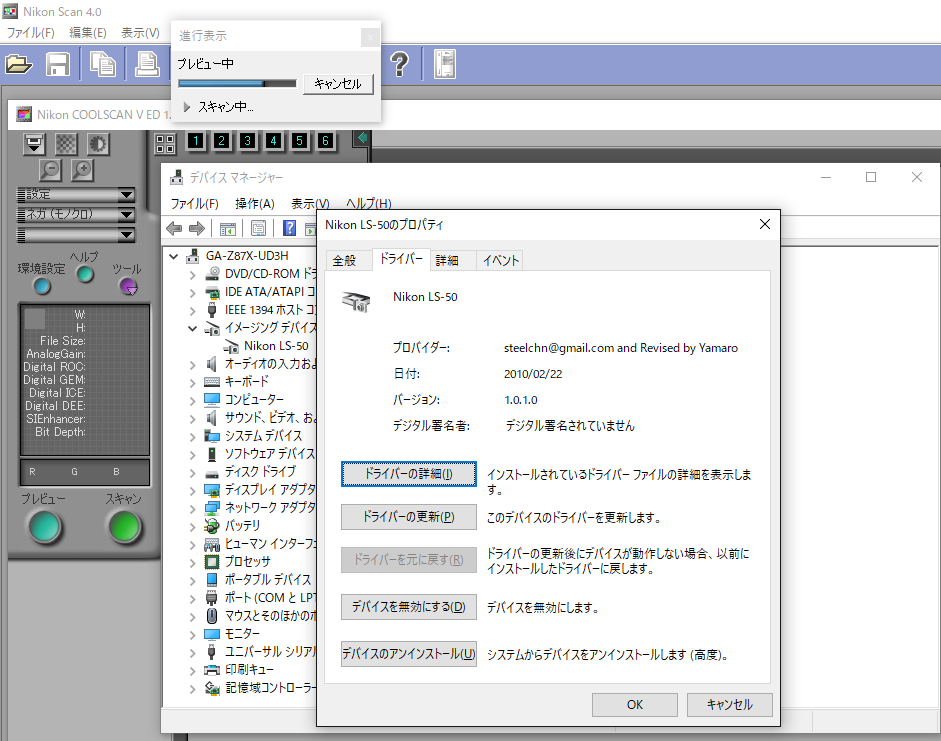Screen dimensions: 941x741
Task: Expand the DVD/CD-ROM drives node
Action: click(x=193, y=275)
